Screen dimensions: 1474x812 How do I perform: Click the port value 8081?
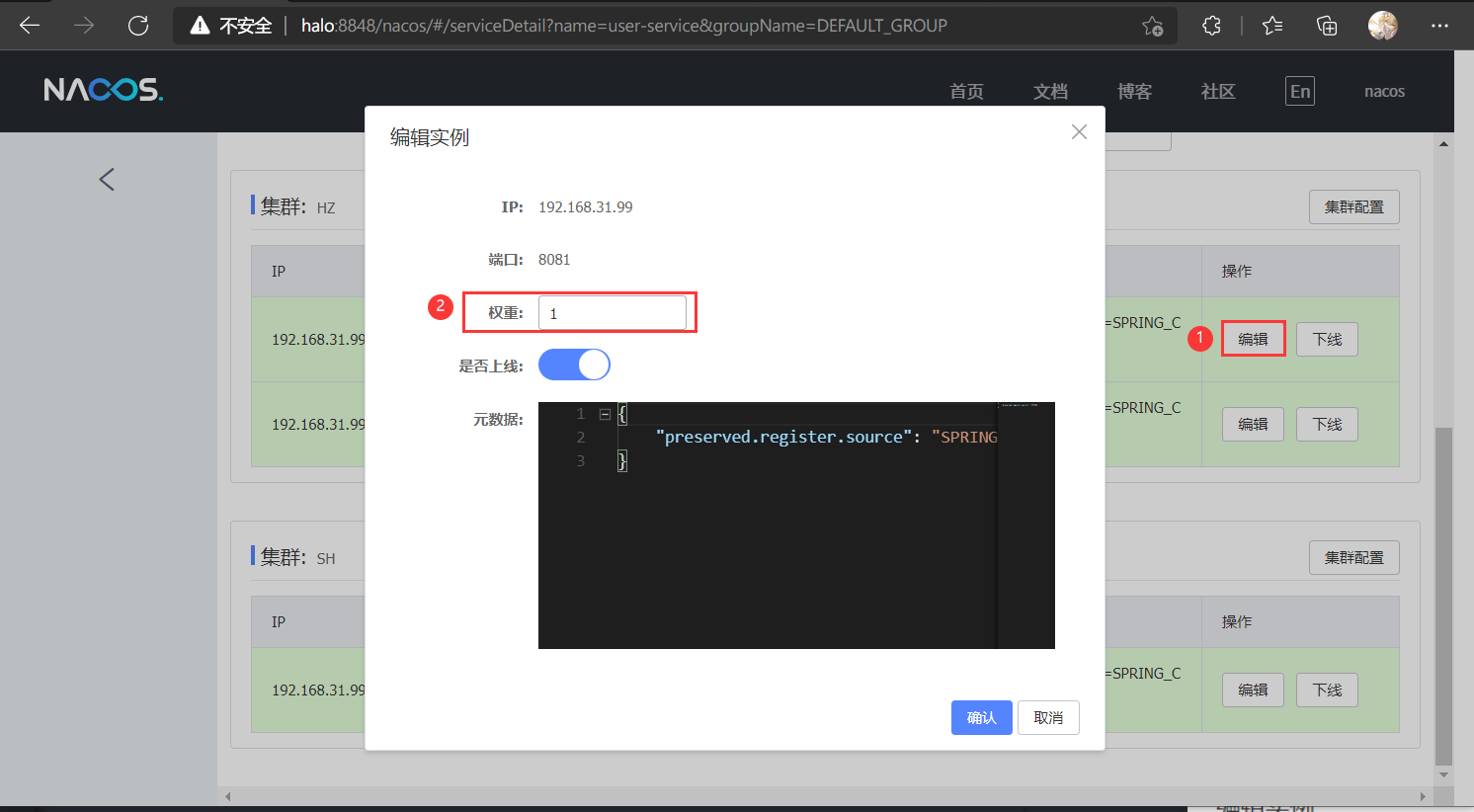click(x=554, y=260)
